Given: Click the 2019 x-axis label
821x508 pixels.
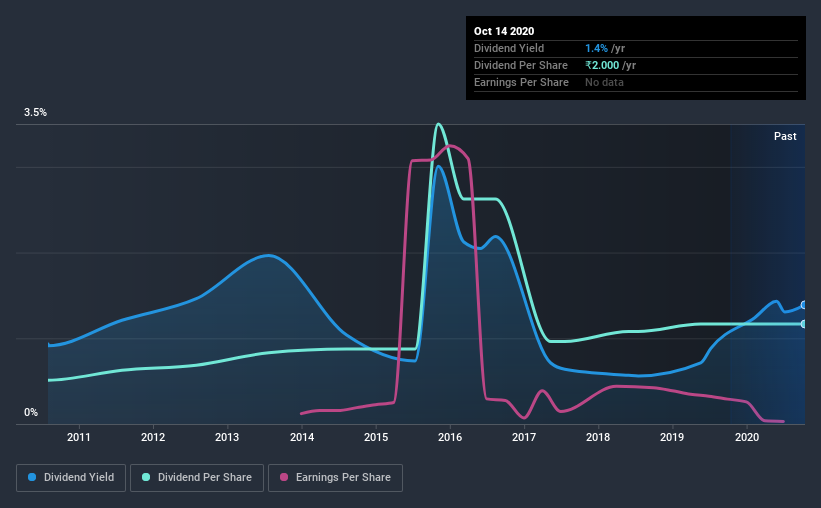Looking at the screenshot, I should (x=672, y=437).
